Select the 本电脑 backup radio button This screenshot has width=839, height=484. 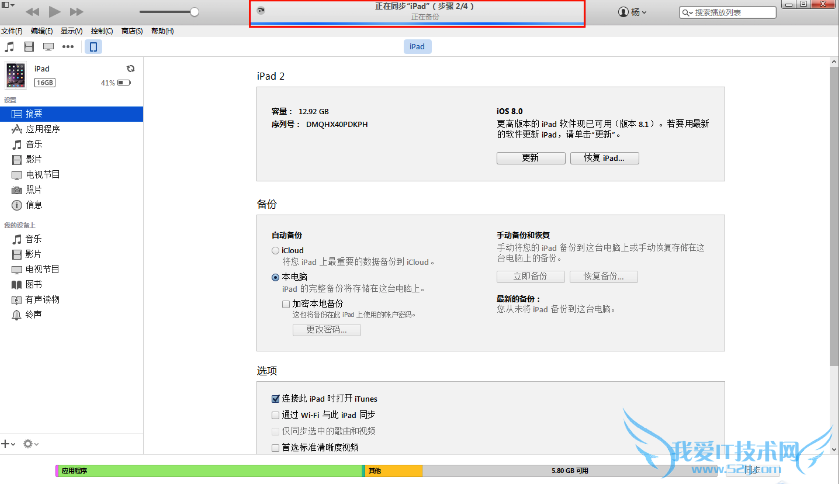click(275, 277)
